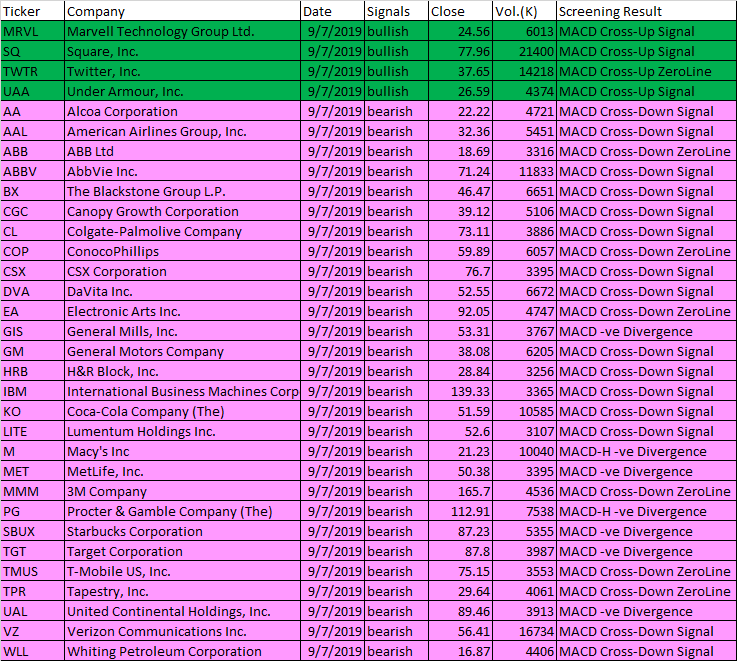Click UAA volume value 4374
The height and width of the screenshot is (661, 737).
pyautogui.click(x=524, y=91)
